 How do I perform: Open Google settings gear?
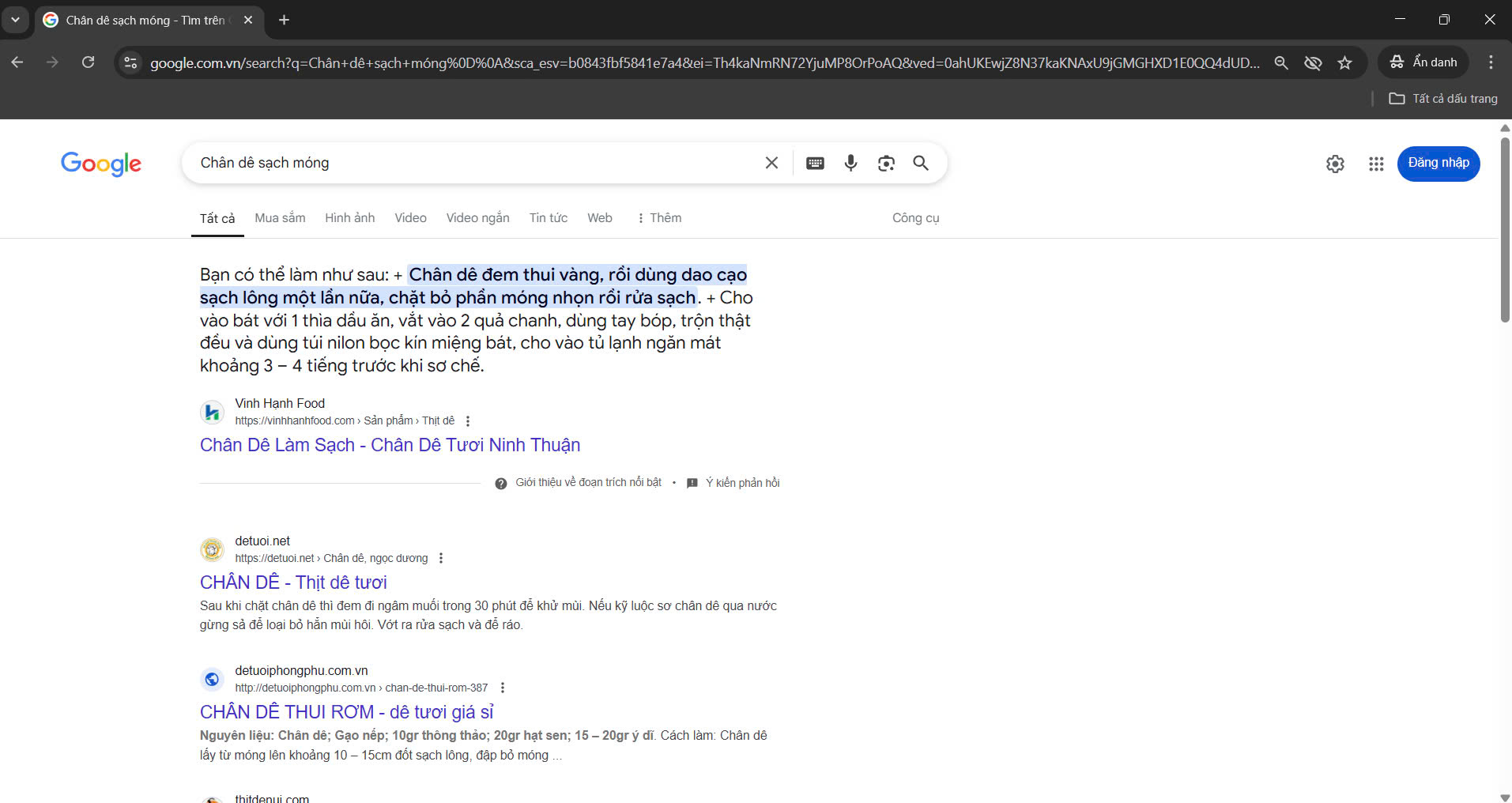(x=1335, y=164)
